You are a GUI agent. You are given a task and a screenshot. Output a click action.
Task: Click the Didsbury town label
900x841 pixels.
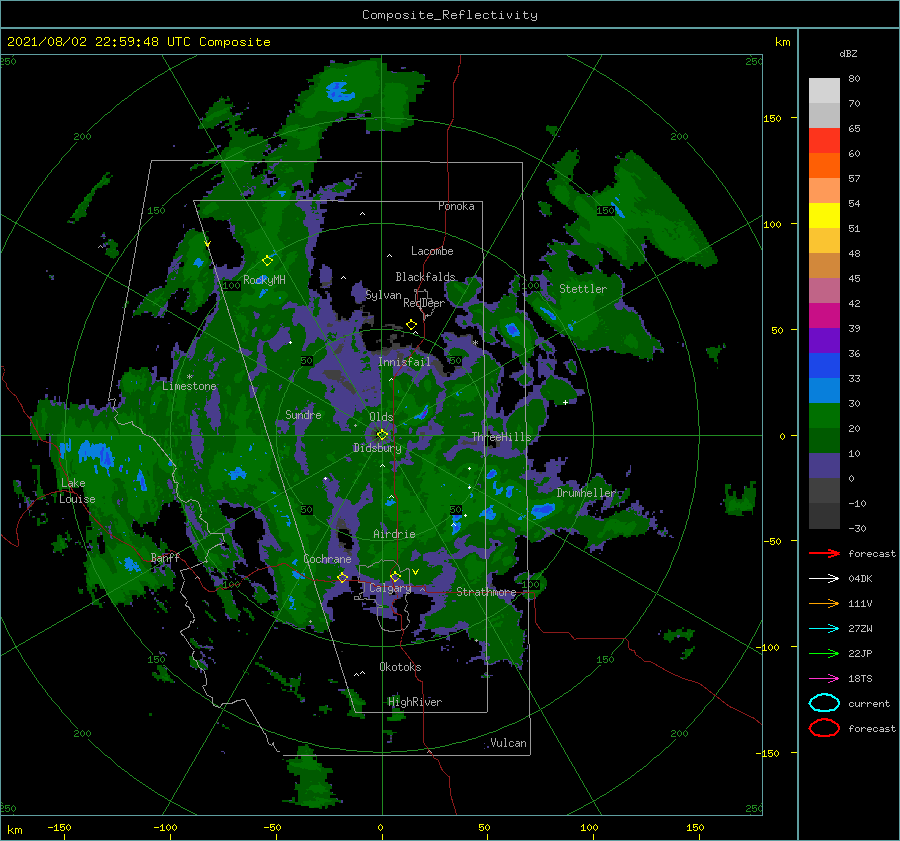click(x=377, y=448)
